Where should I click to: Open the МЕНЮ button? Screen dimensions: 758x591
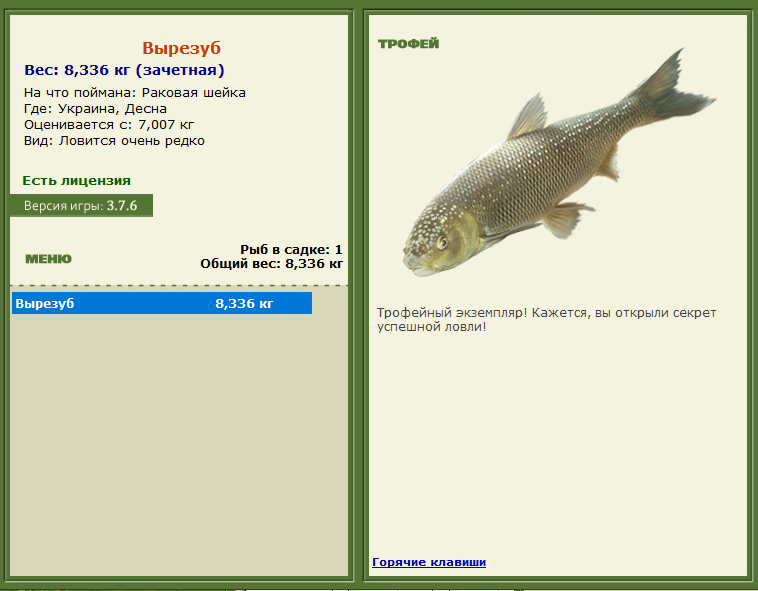click(48, 259)
